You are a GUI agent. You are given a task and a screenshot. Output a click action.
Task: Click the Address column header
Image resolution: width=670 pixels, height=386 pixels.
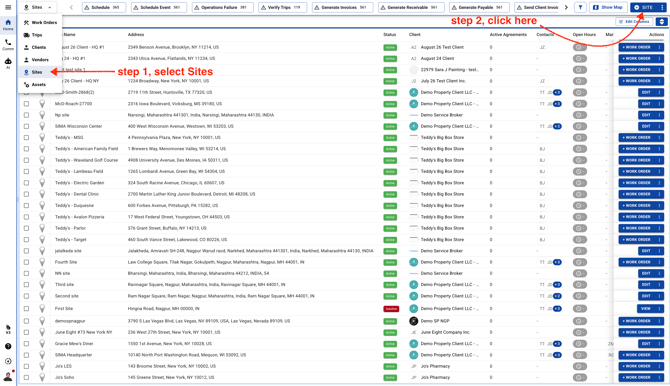coord(136,35)
